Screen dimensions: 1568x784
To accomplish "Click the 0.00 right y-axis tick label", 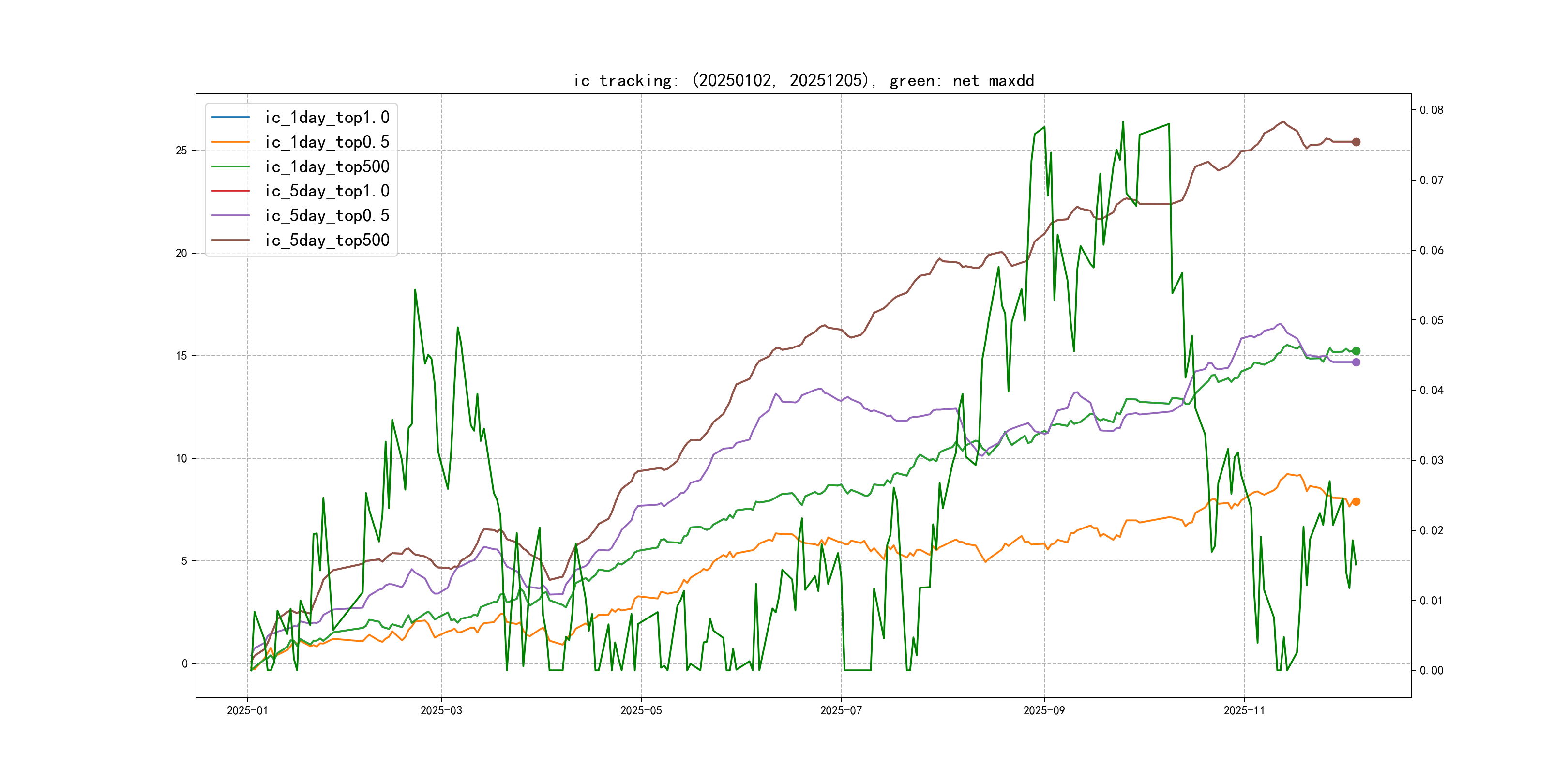I will pos(1431,670).
